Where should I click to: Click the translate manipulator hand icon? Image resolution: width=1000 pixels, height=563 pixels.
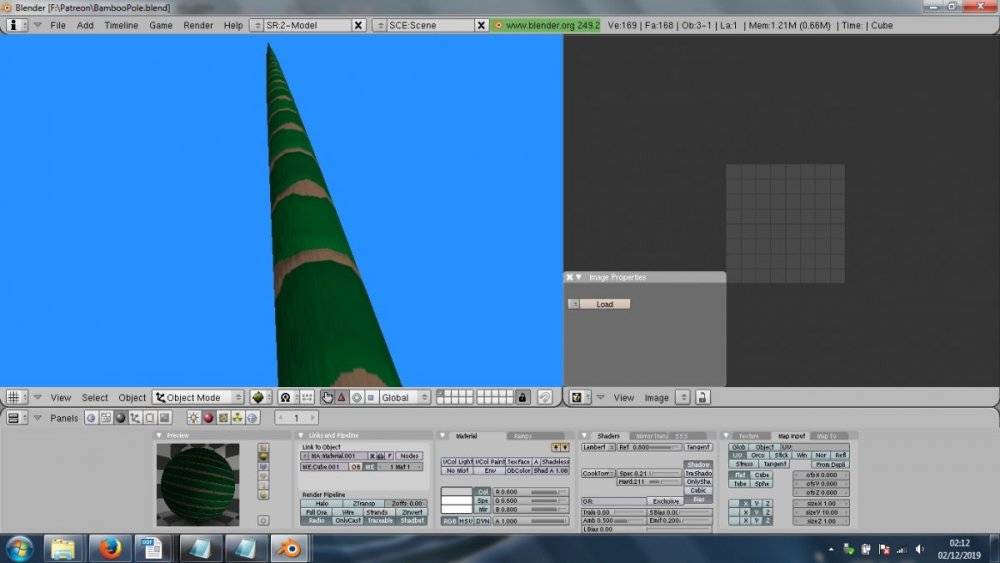pyautogui.click(x=327, y=397)
